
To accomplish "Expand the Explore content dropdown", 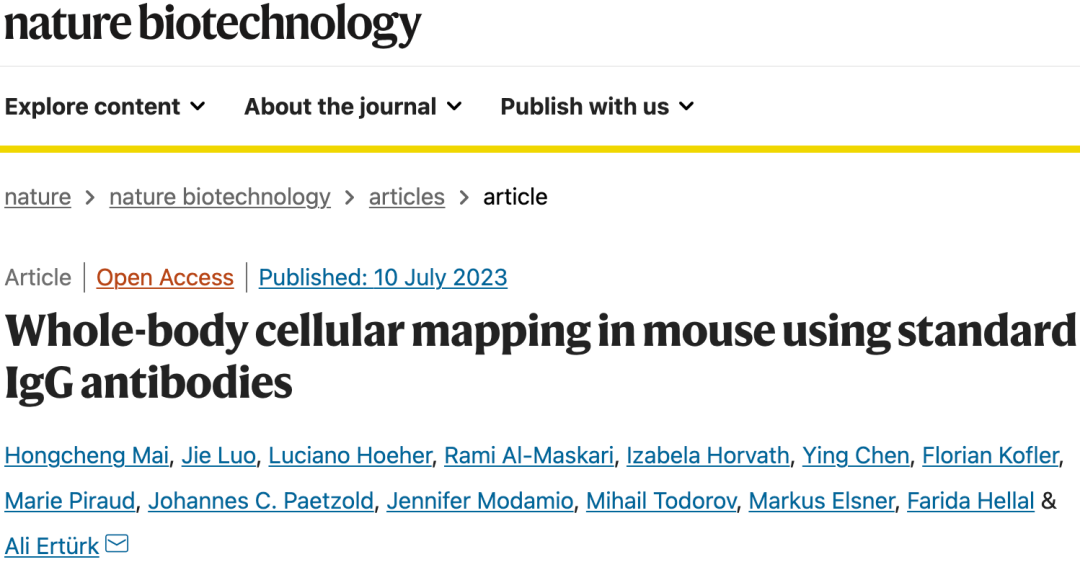I will click(105, 107).
